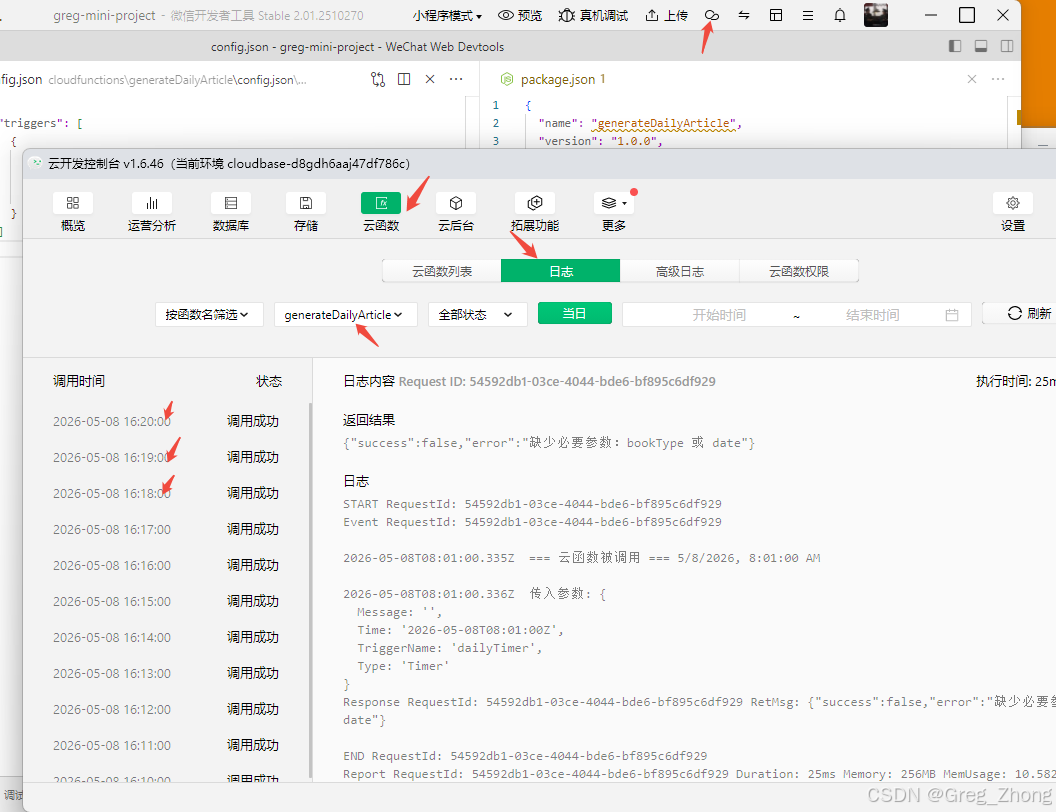Open 概览 overview in cloud console
Screen dimensions: 1056x812
click(x=73, y=213)
